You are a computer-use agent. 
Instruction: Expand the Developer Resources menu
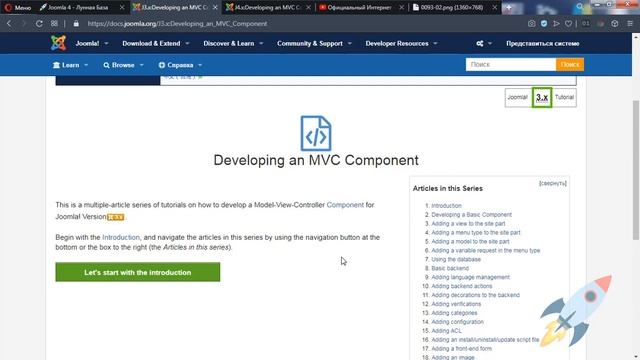[401, 43]
